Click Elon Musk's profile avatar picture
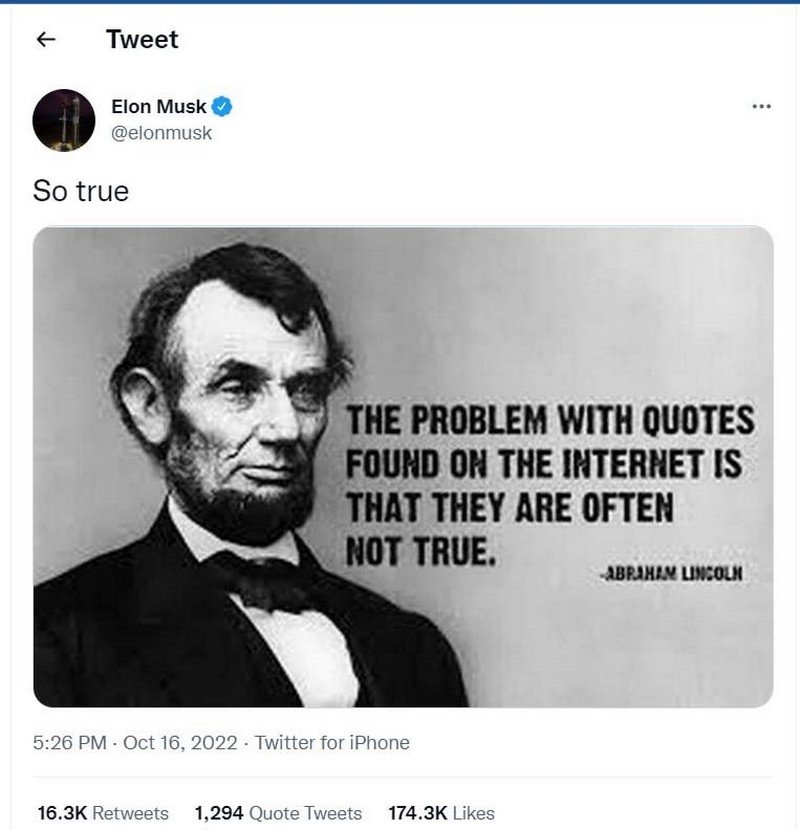800x830 pixels. [x=64, y=120]
